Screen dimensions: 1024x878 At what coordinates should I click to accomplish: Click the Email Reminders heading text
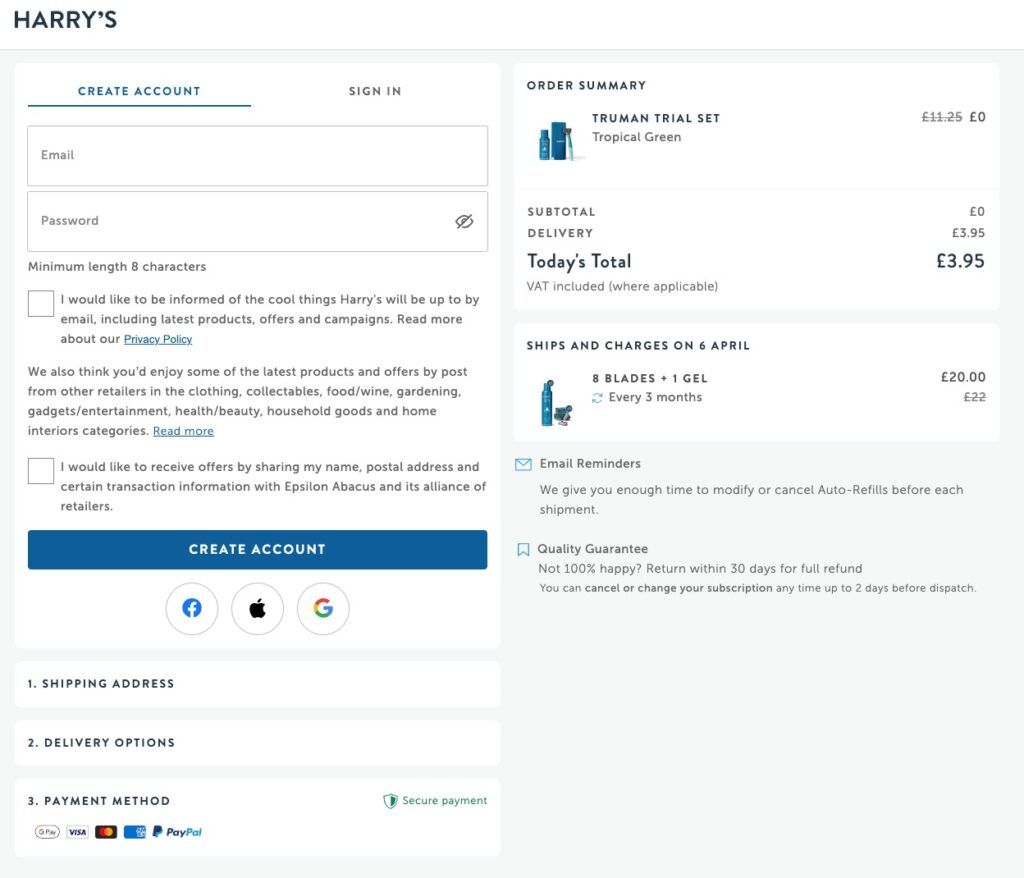(x=590, y=464)
